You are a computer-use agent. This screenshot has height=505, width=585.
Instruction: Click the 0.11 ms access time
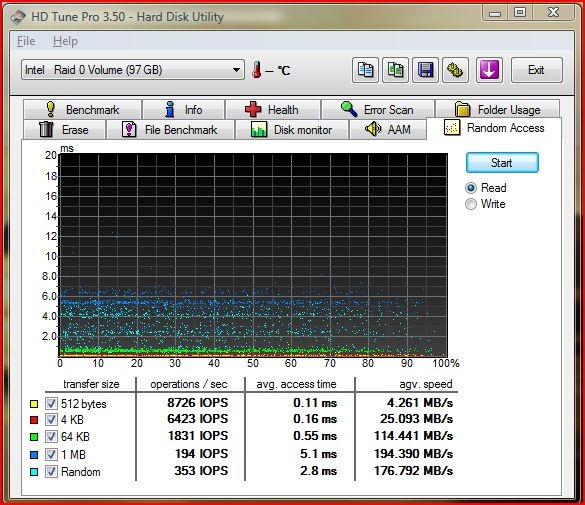pos(315,403)
